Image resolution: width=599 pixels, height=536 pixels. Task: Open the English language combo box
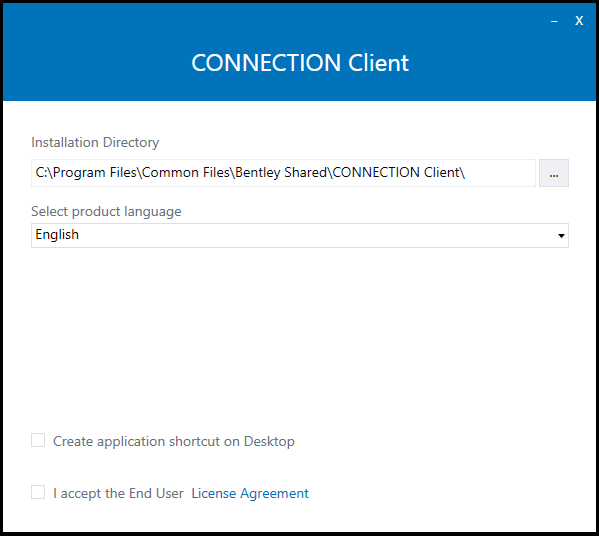click(300, 235)
